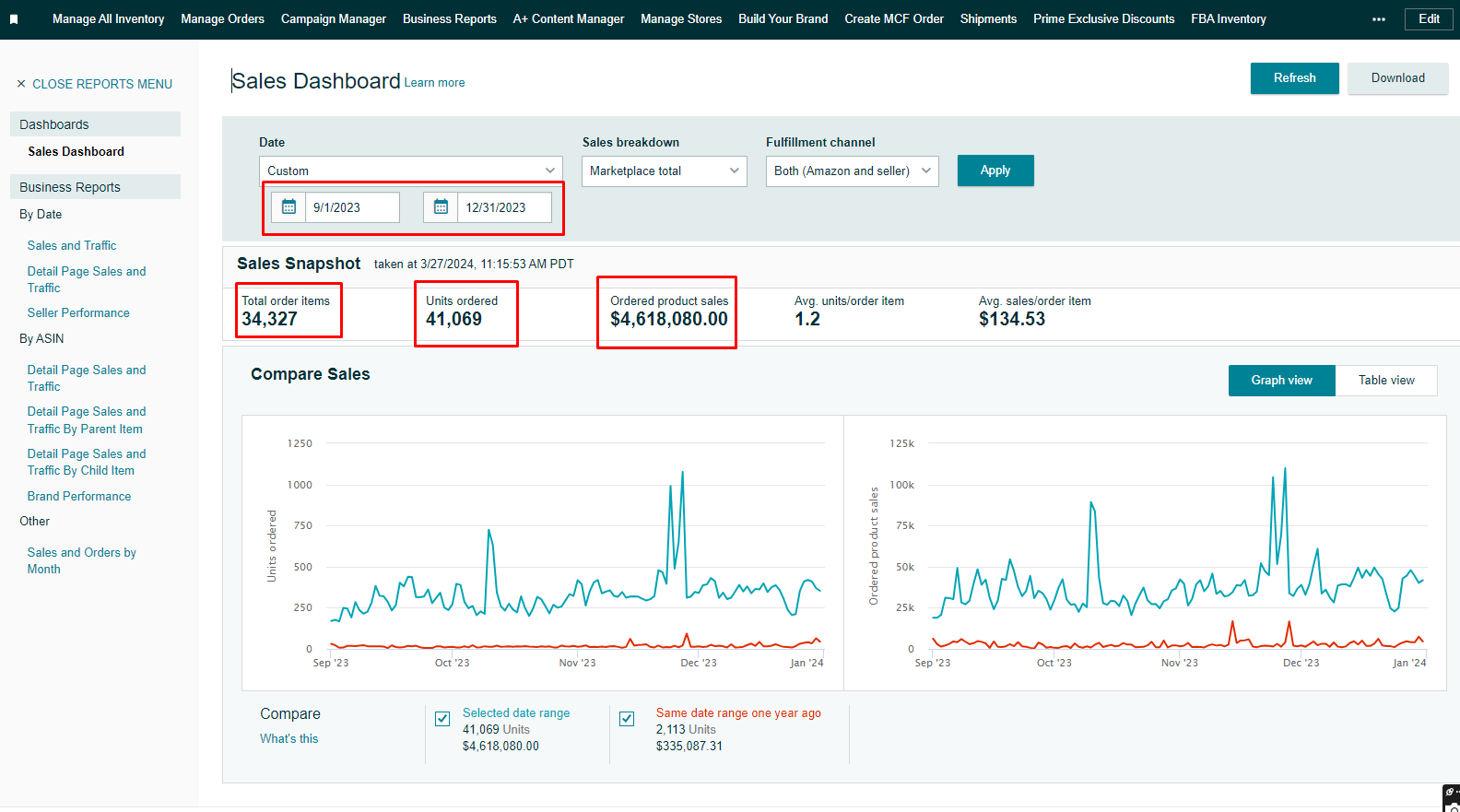Screen dimensions: 1460x812
Task: Expand the Fulfillment channel dropdown
Action: 852,171
